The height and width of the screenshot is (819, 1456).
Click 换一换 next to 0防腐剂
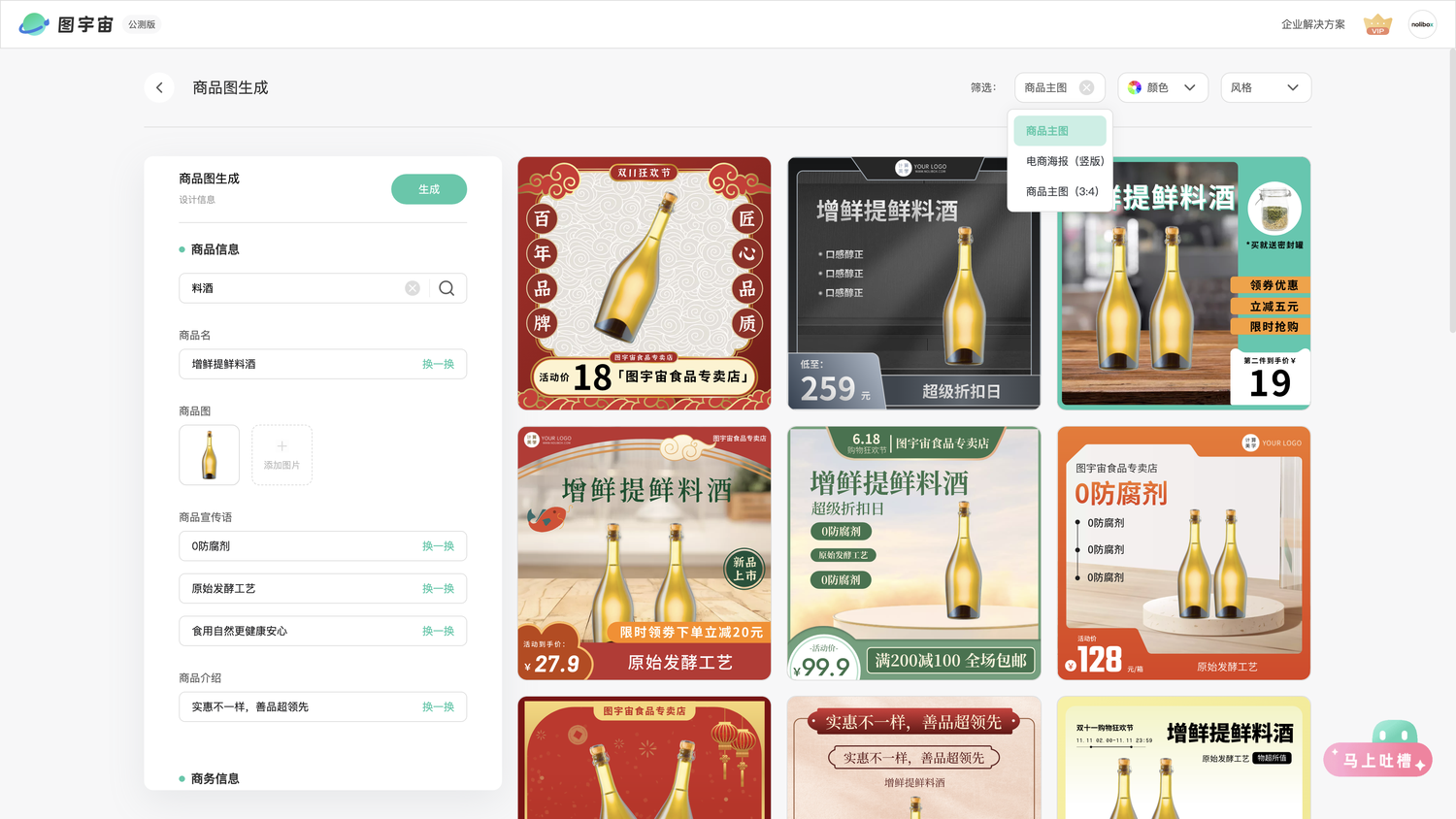coord(438,546)
